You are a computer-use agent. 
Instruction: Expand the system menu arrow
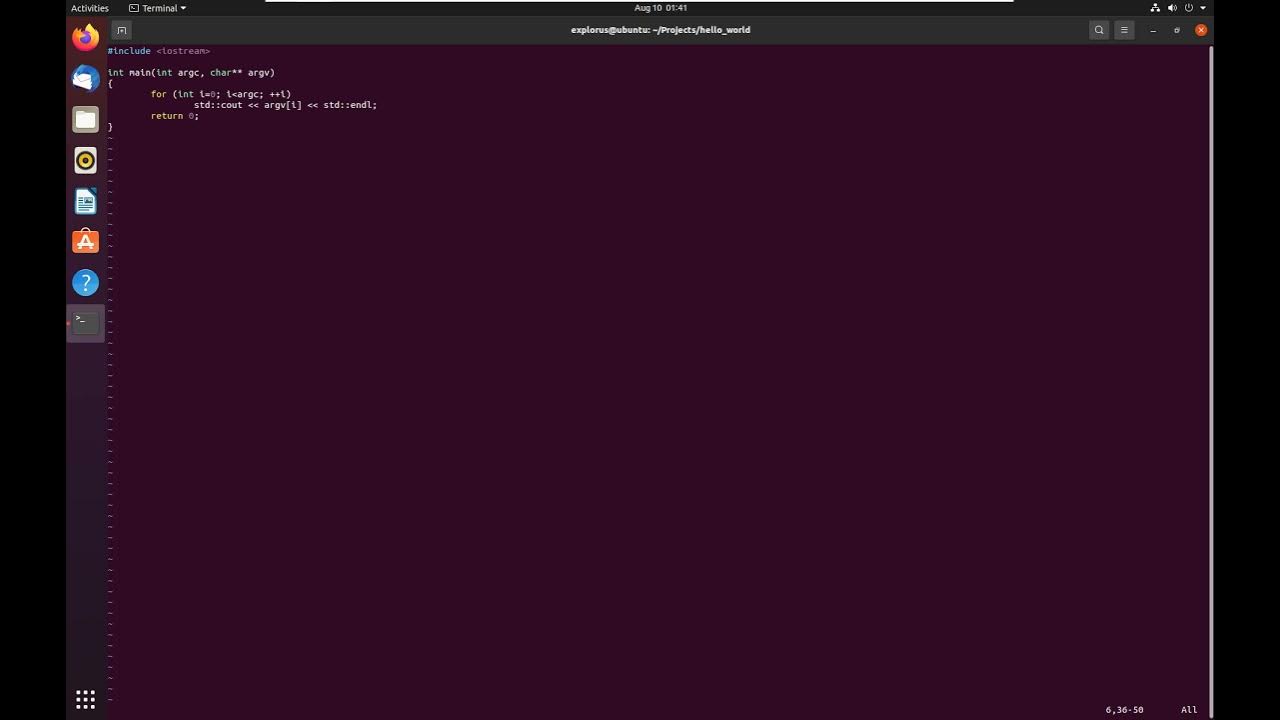(x=1203, y=8)
